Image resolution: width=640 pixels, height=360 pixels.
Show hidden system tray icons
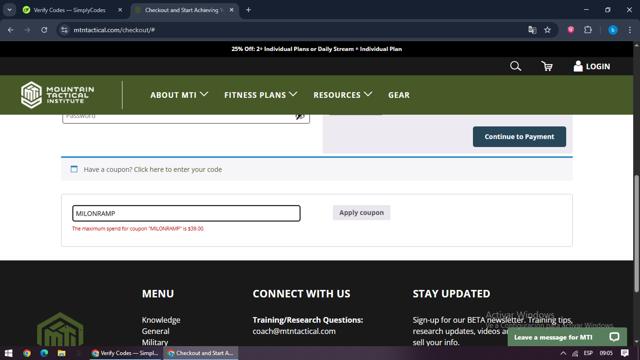563,353
